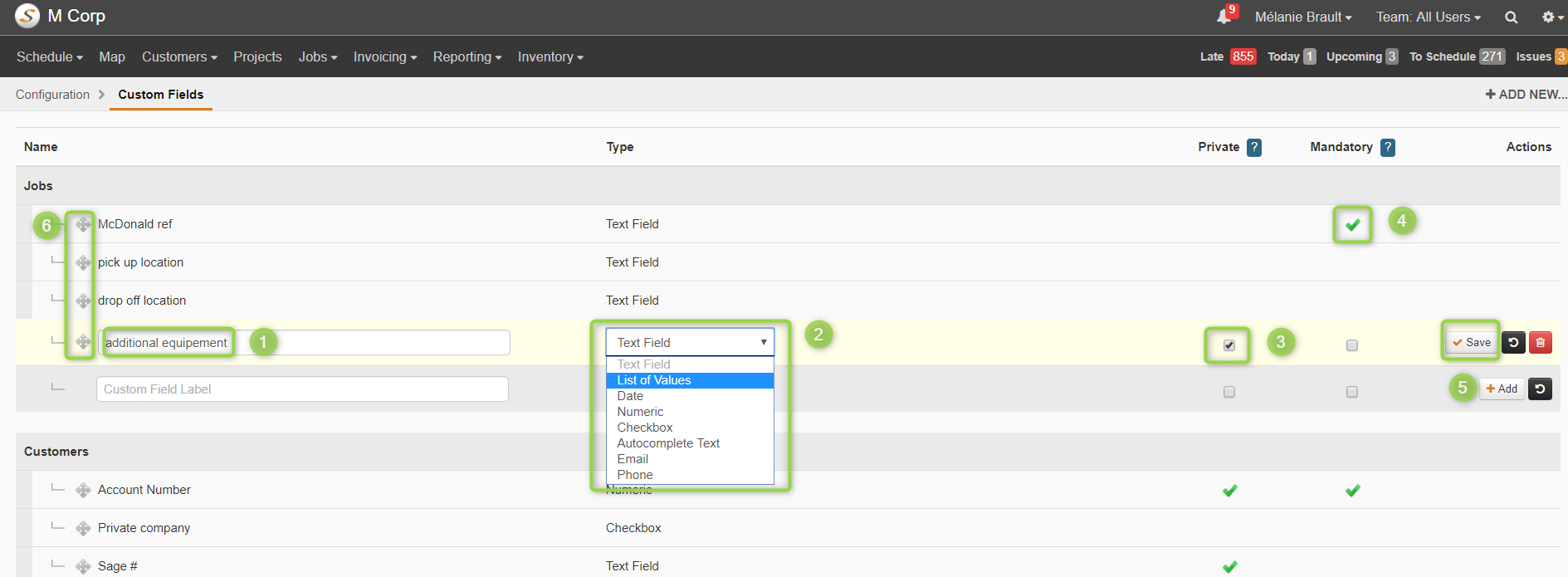Click undo icon beside Save button

click(1513, 342)
